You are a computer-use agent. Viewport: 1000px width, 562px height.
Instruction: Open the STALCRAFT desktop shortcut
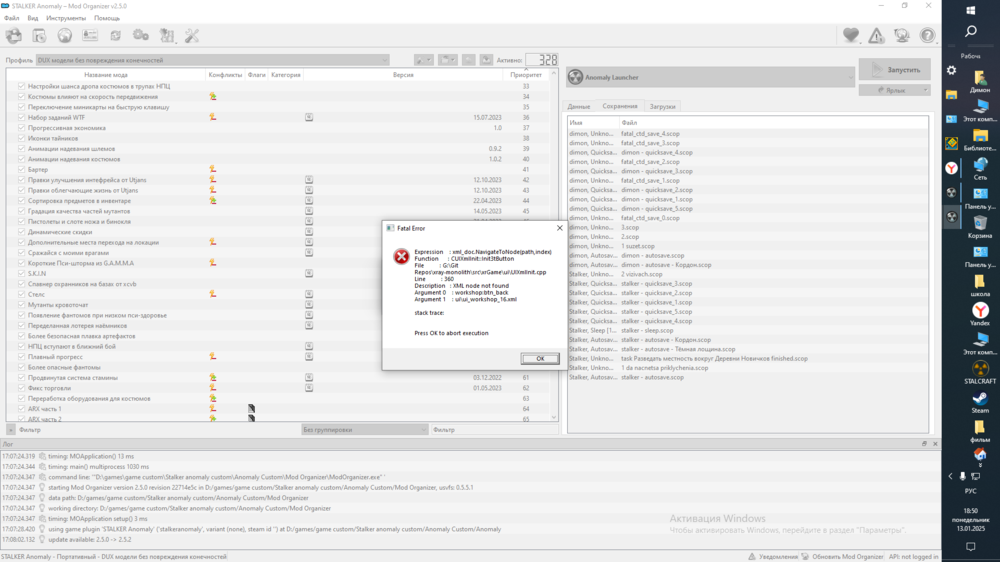coord(980,373)
